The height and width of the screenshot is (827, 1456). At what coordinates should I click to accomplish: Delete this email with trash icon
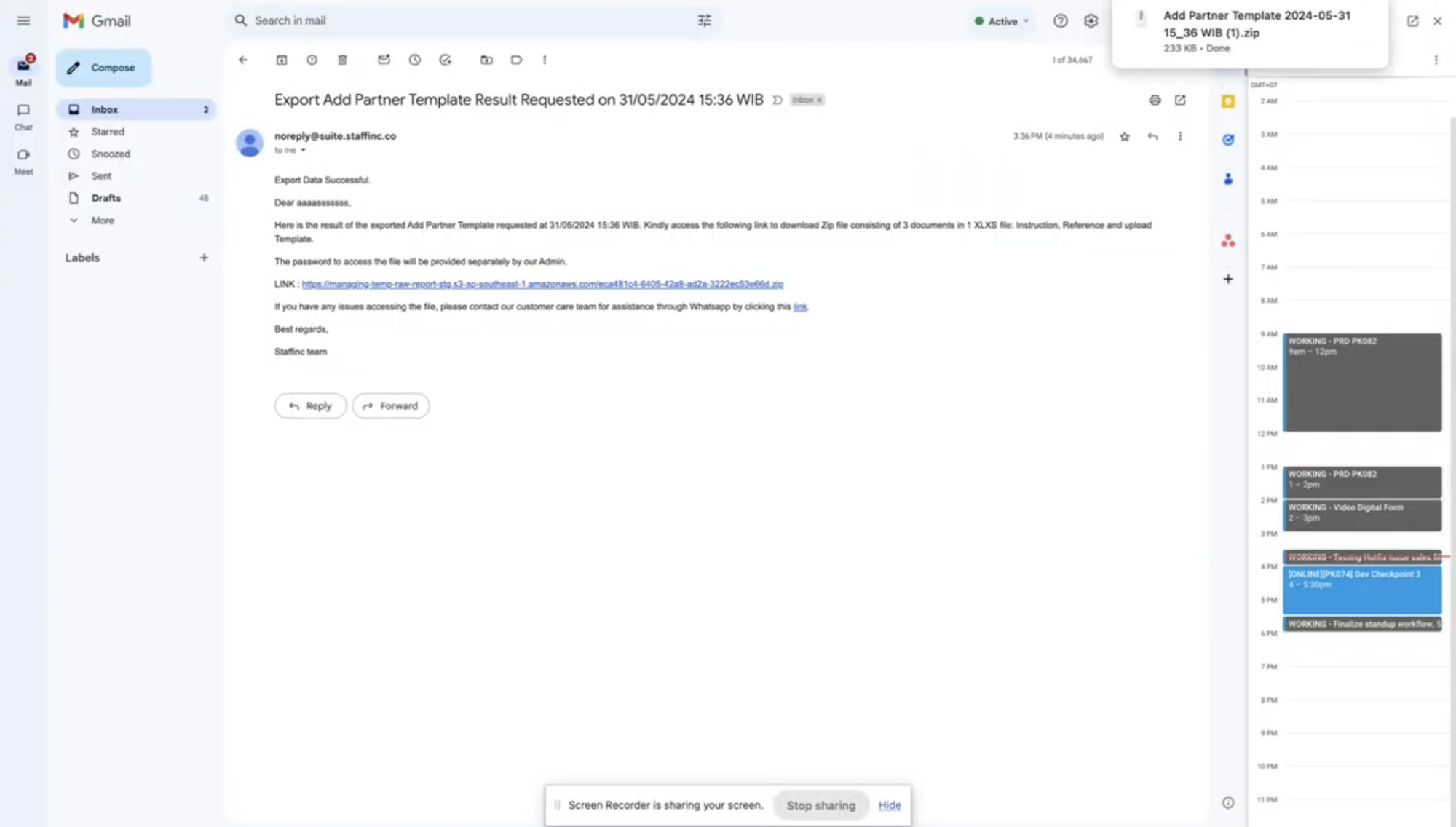pos(342,60)
